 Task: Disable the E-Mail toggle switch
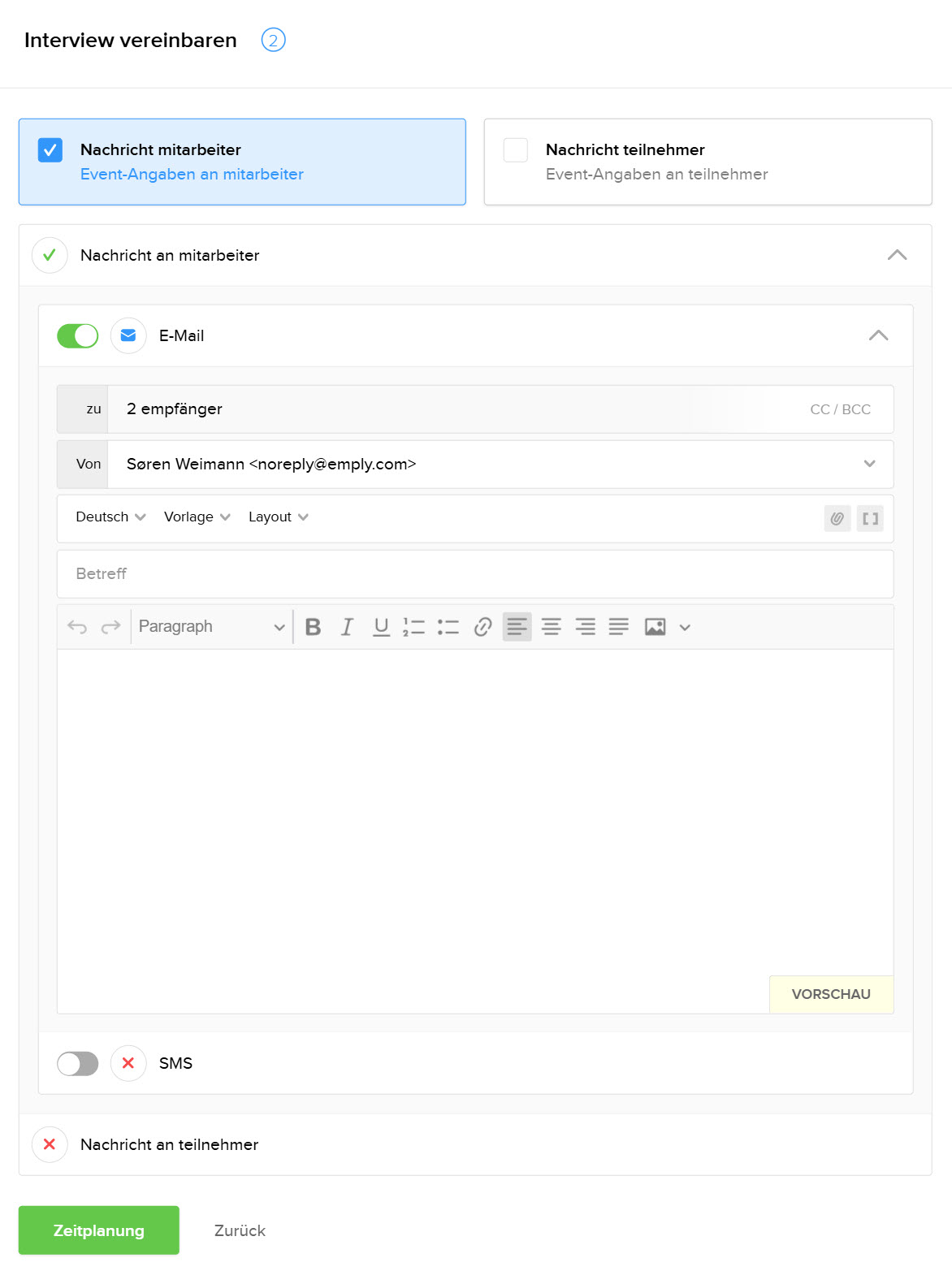pos(78,335)
